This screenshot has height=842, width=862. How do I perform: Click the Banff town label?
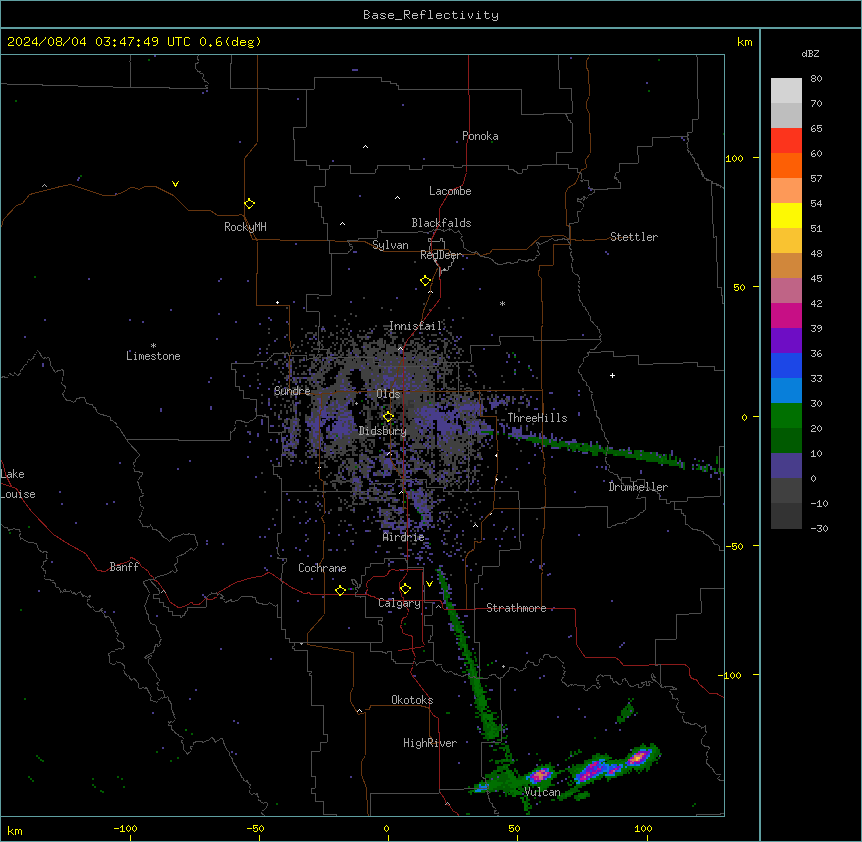tap(124, 567)
